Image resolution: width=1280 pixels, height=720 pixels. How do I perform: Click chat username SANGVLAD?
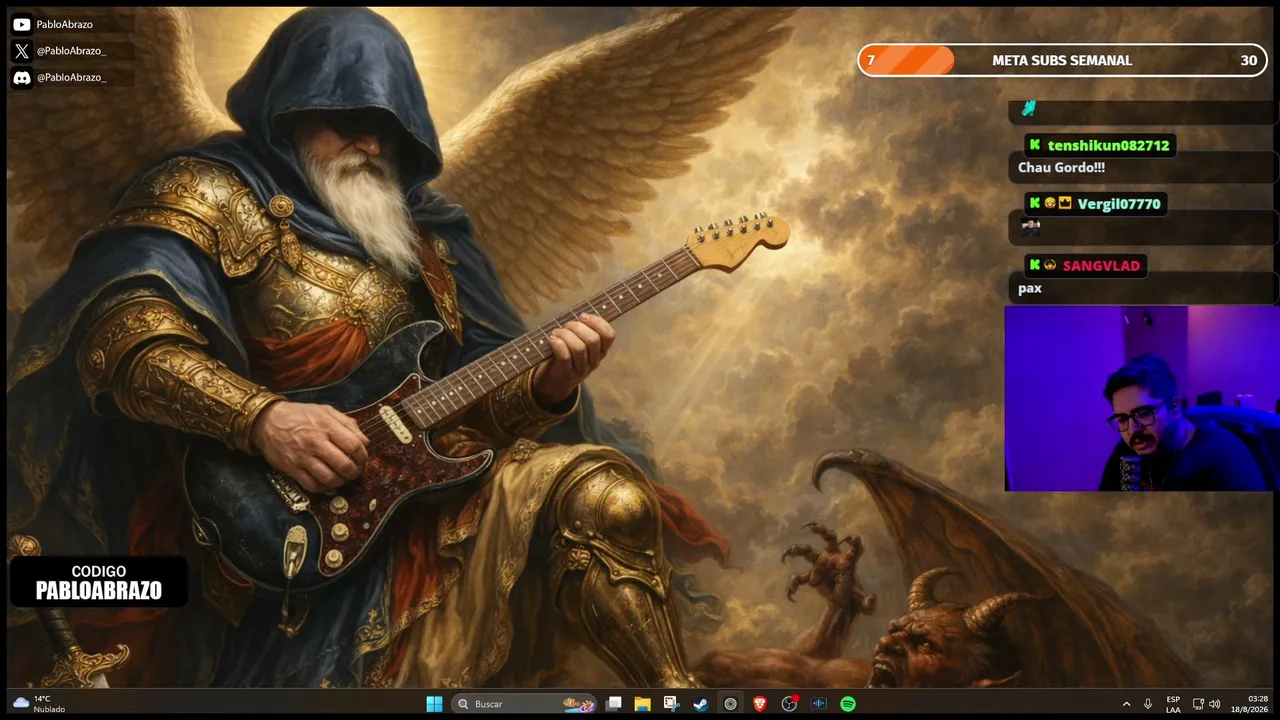[x=1101, y=266]
